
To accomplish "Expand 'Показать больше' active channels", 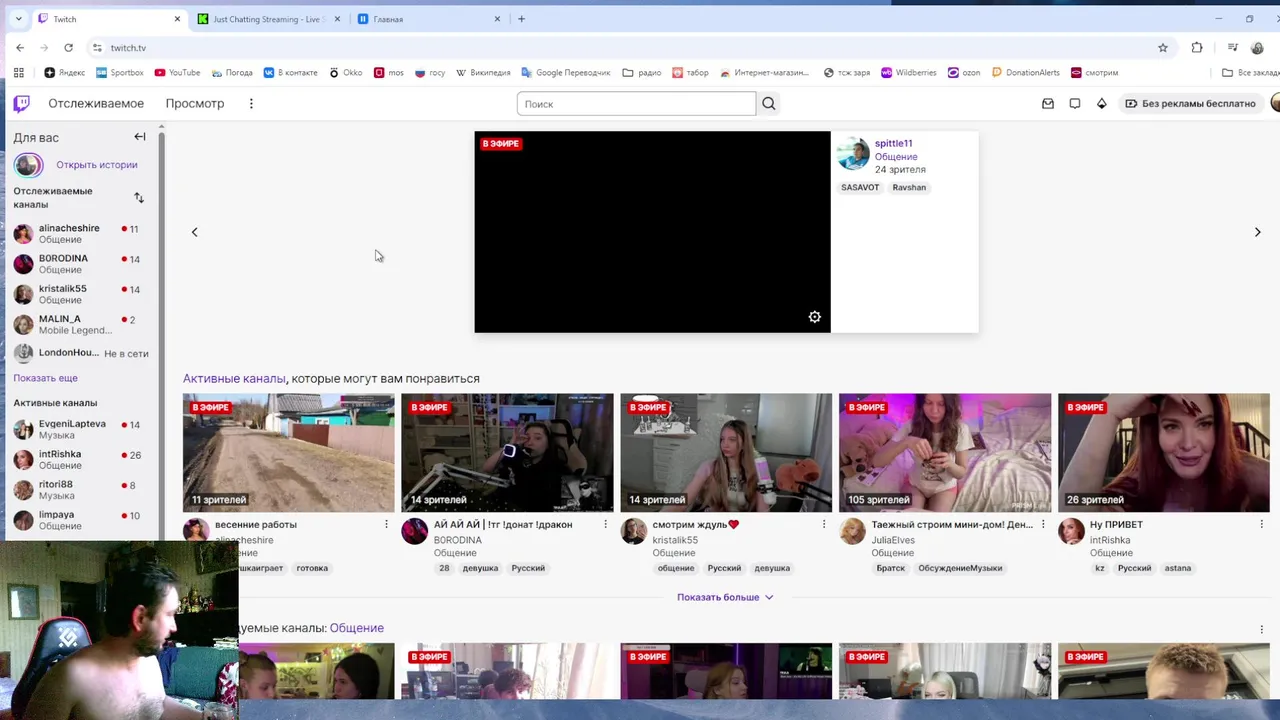I will pos(725,597).
